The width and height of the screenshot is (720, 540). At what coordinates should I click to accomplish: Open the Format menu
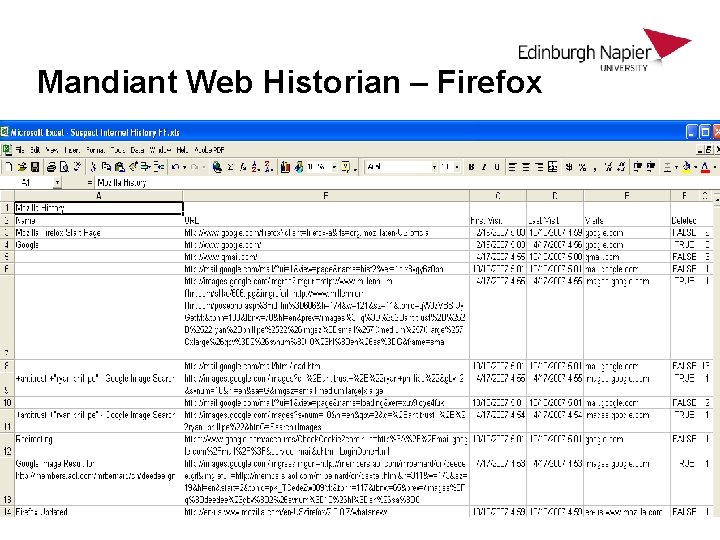[x=96, y=150]
